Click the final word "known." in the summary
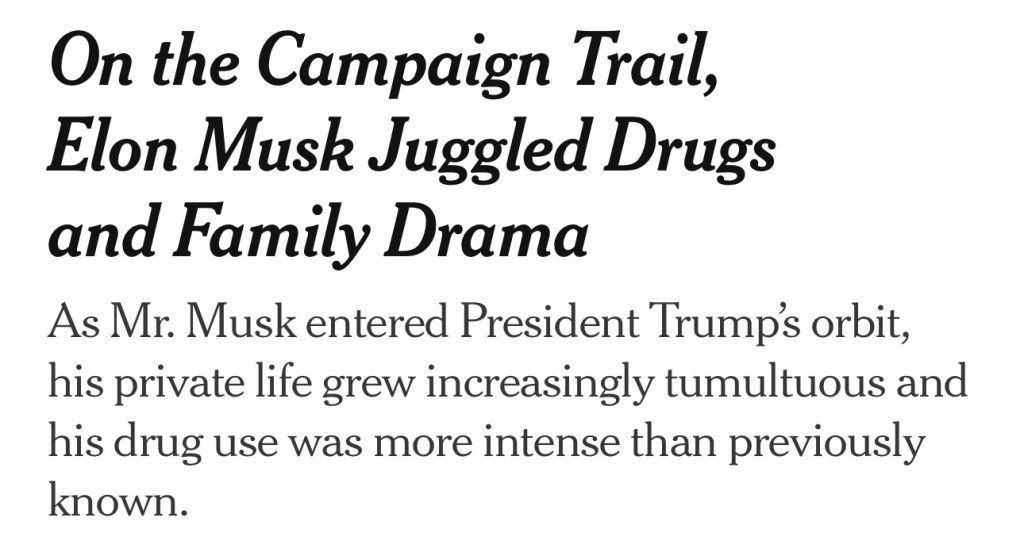The height and width of the screenshot is (556, 1024). pos(118,499)
